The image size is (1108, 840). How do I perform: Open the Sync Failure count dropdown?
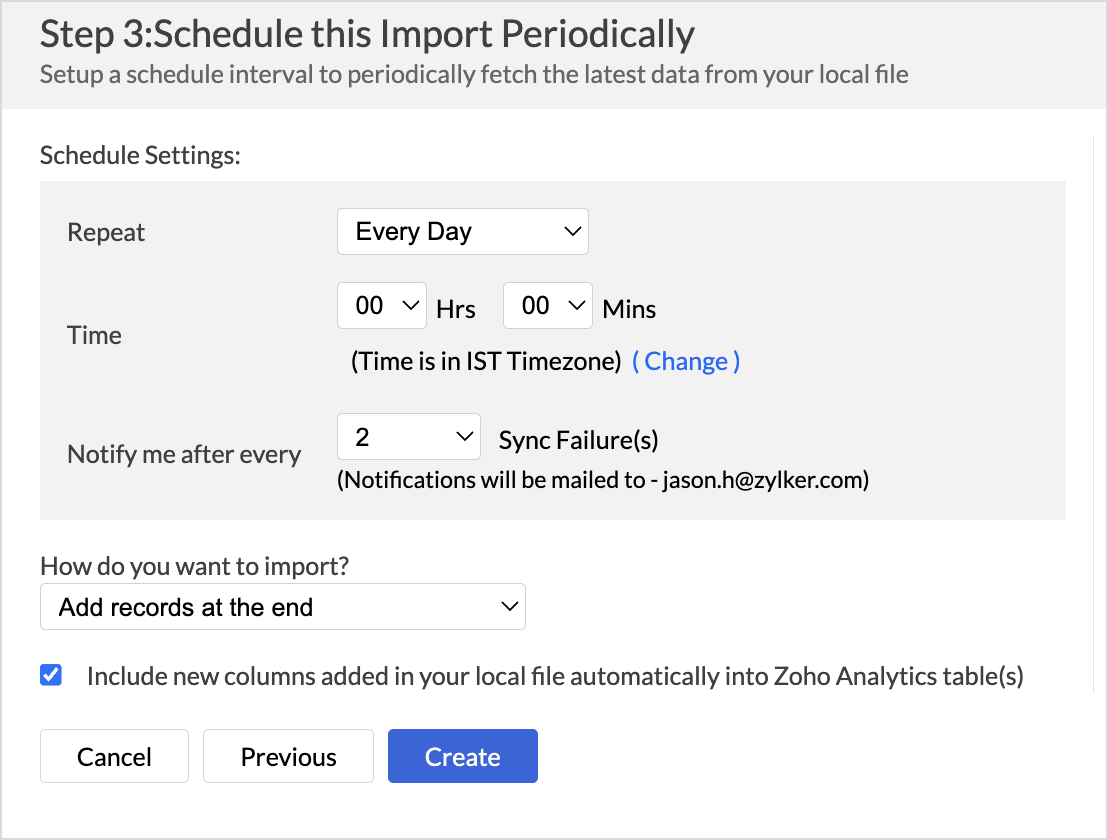pos(408,438)
